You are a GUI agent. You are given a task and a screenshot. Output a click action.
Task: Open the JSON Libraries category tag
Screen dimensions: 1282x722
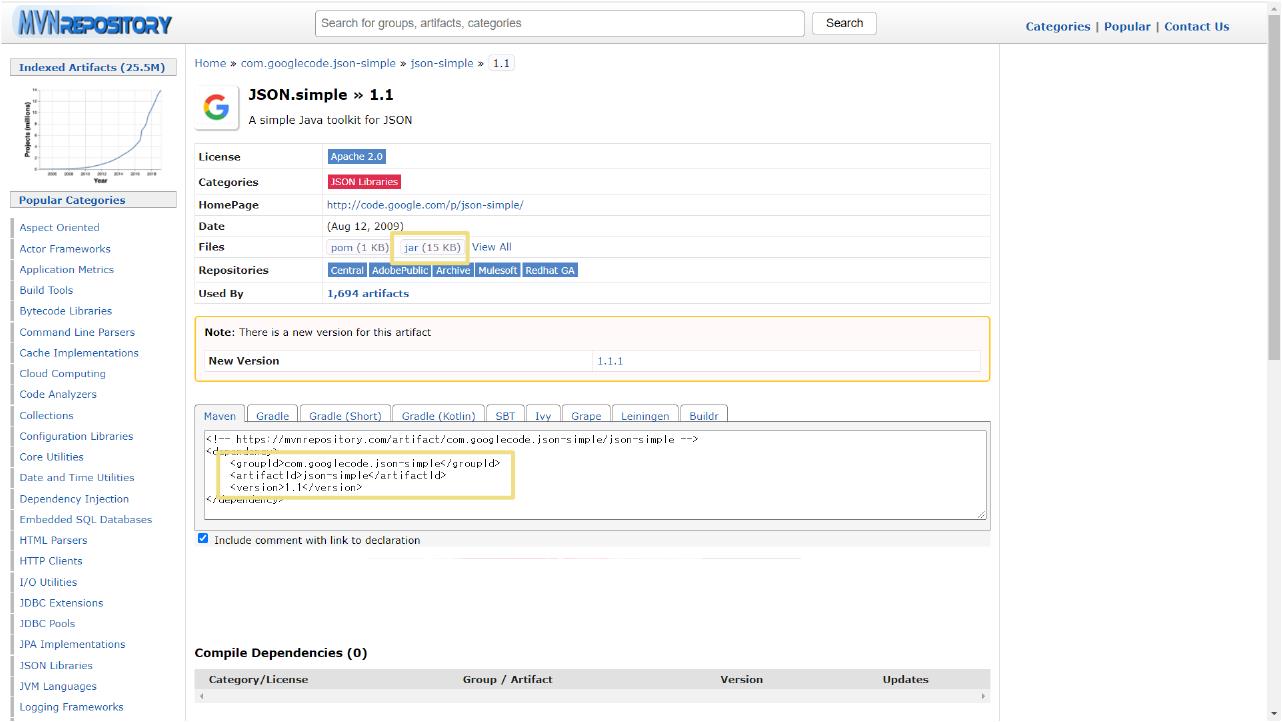click(x=364, y=182)
